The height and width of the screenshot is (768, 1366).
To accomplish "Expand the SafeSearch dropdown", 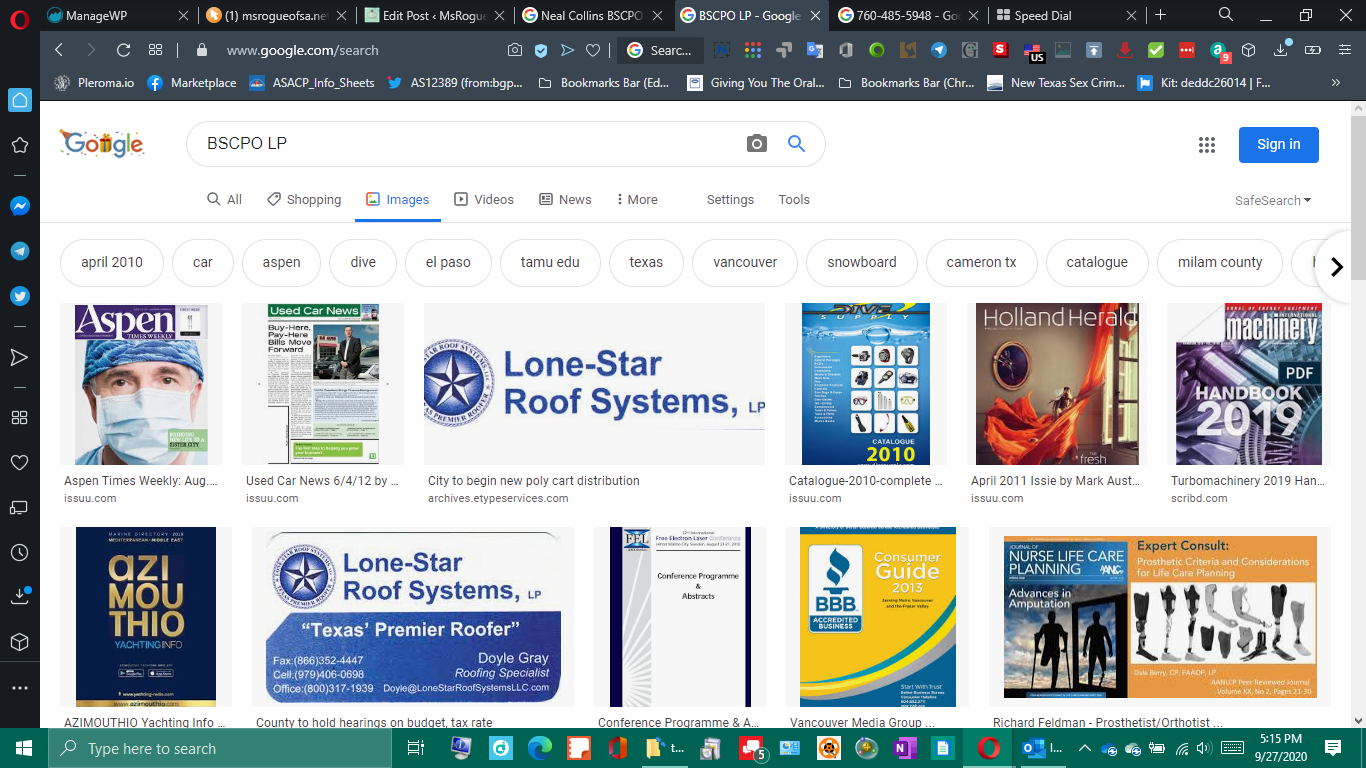I will 1272,200.
